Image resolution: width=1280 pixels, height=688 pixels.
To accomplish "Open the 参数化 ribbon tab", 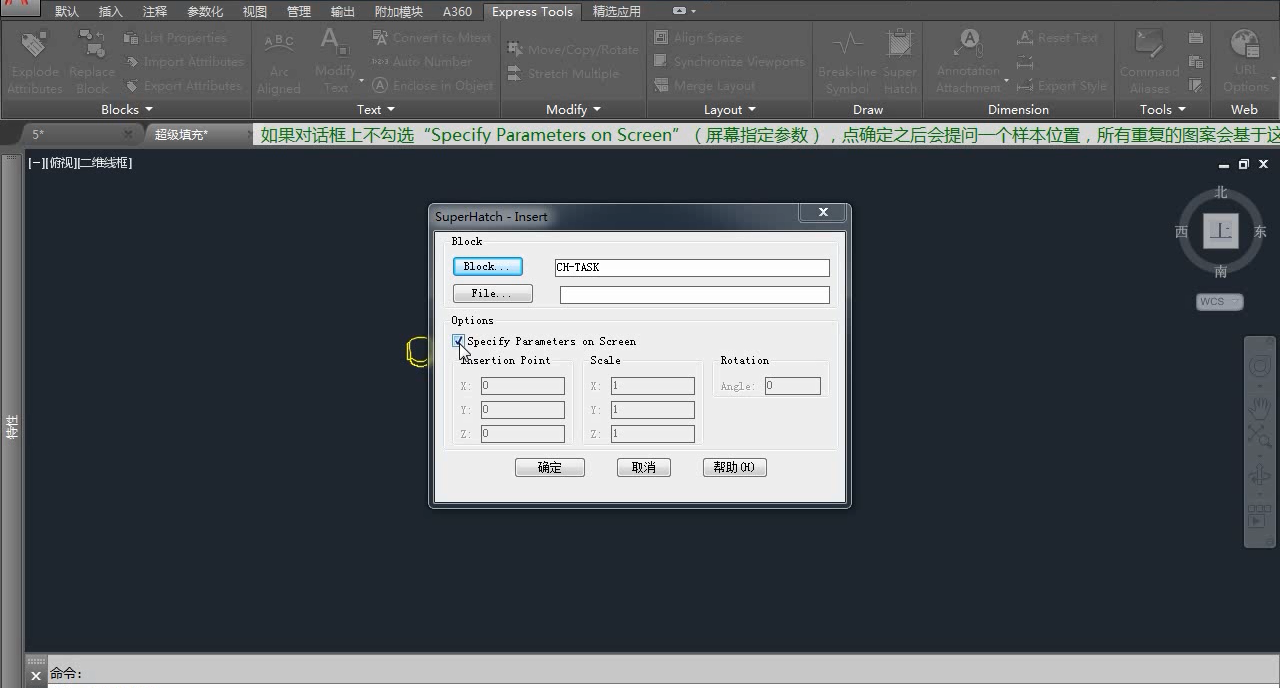I will tap(205, 12).
